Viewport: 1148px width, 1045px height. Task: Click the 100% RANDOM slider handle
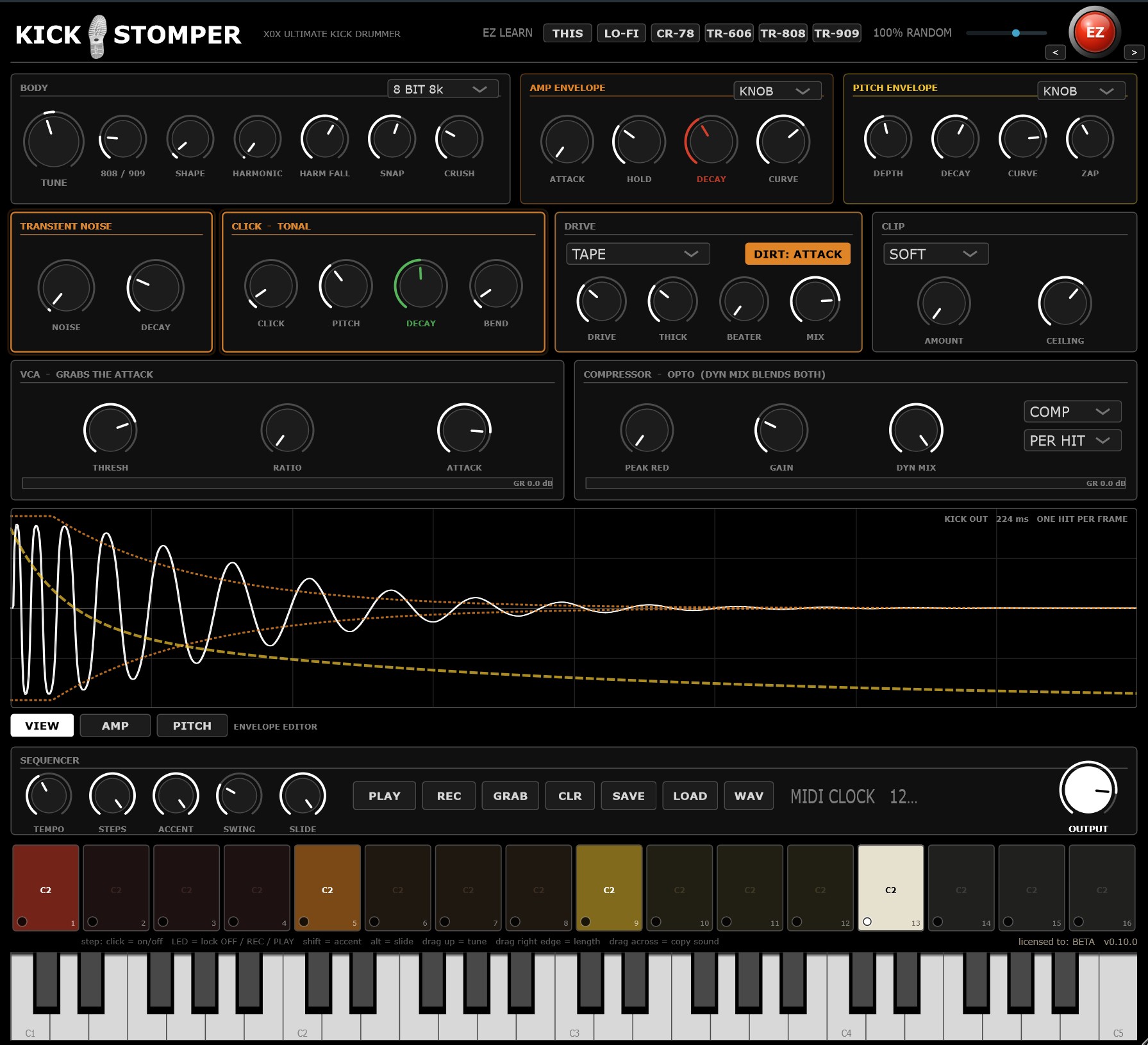coord(1016,33)
